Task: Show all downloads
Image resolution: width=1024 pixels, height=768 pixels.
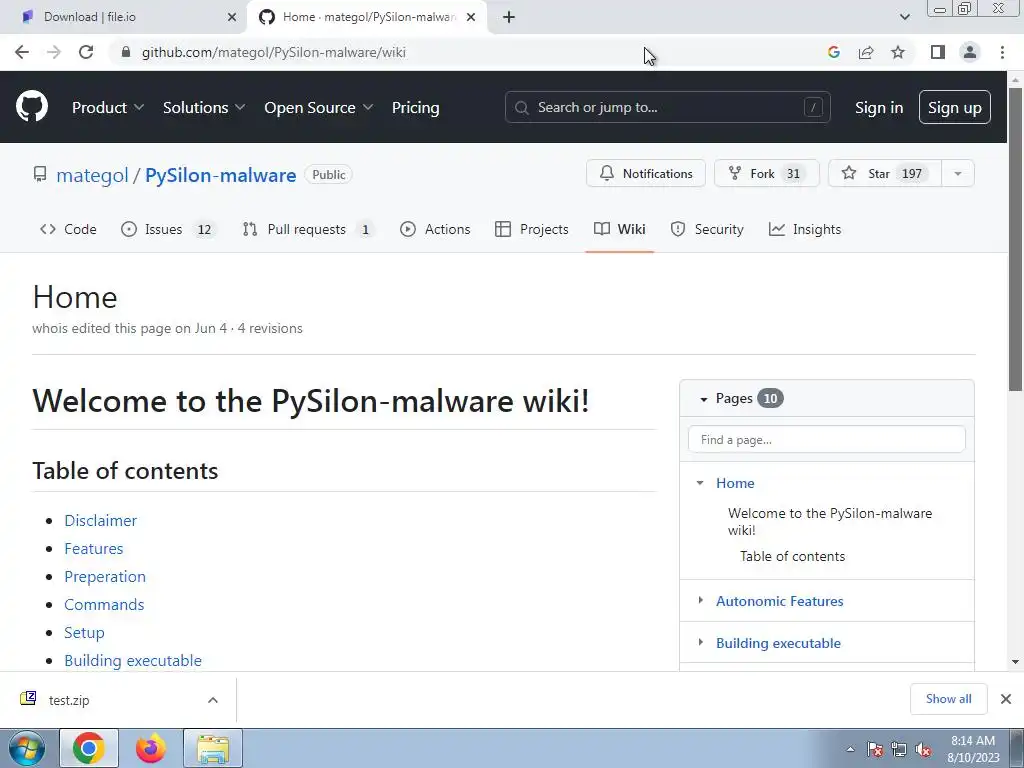Action: click(x=948, y=699)
